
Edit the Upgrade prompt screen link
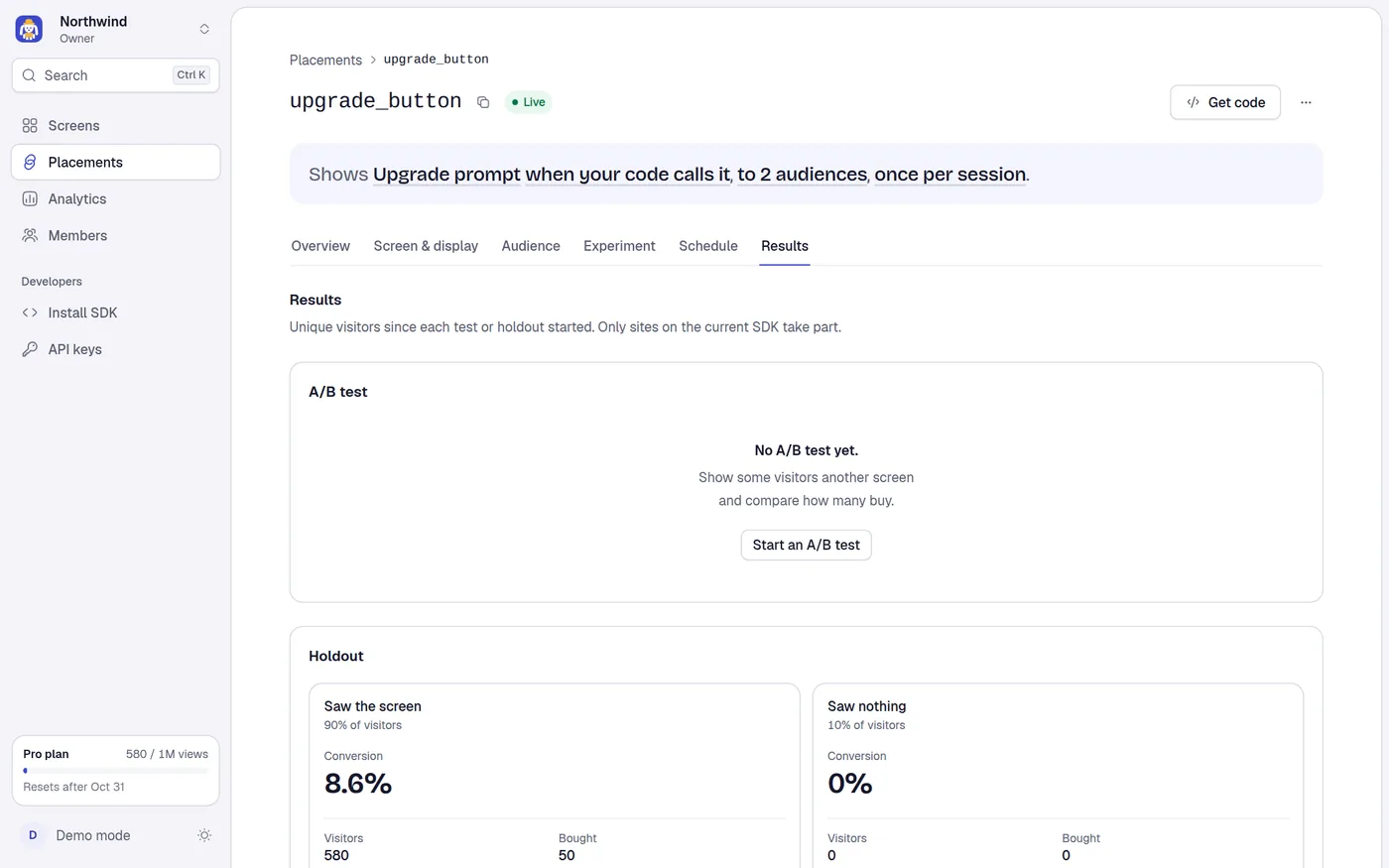[x=446, y=175]
